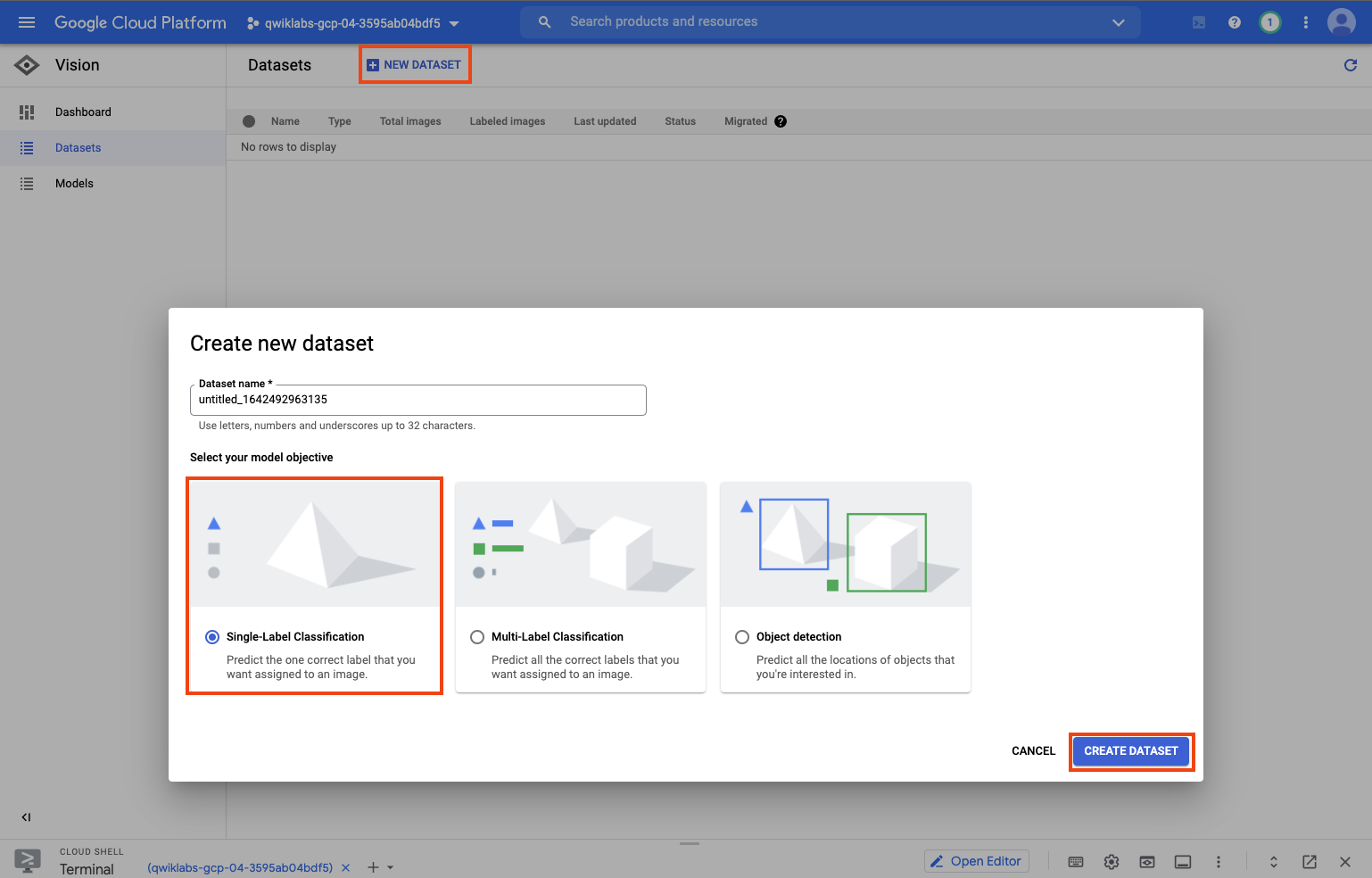
Task: Click the Open Editor button
Action: point(977,861)
